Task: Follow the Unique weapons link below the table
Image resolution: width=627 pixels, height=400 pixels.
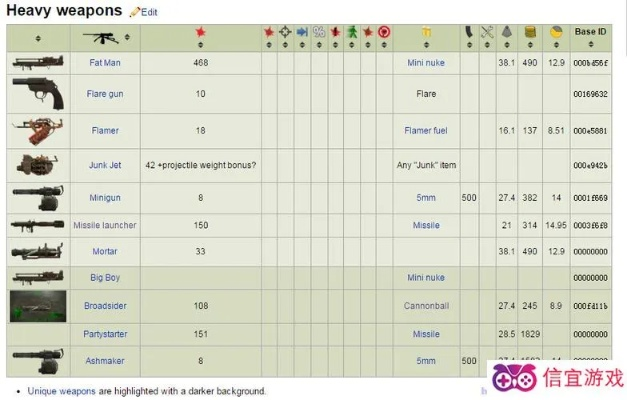Action: tap(61, 391)
